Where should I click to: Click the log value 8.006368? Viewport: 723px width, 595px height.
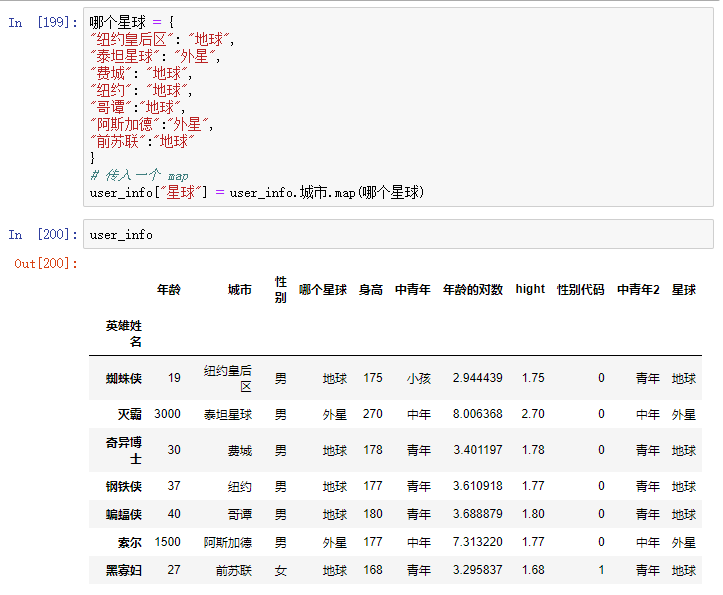click(477, 414)
